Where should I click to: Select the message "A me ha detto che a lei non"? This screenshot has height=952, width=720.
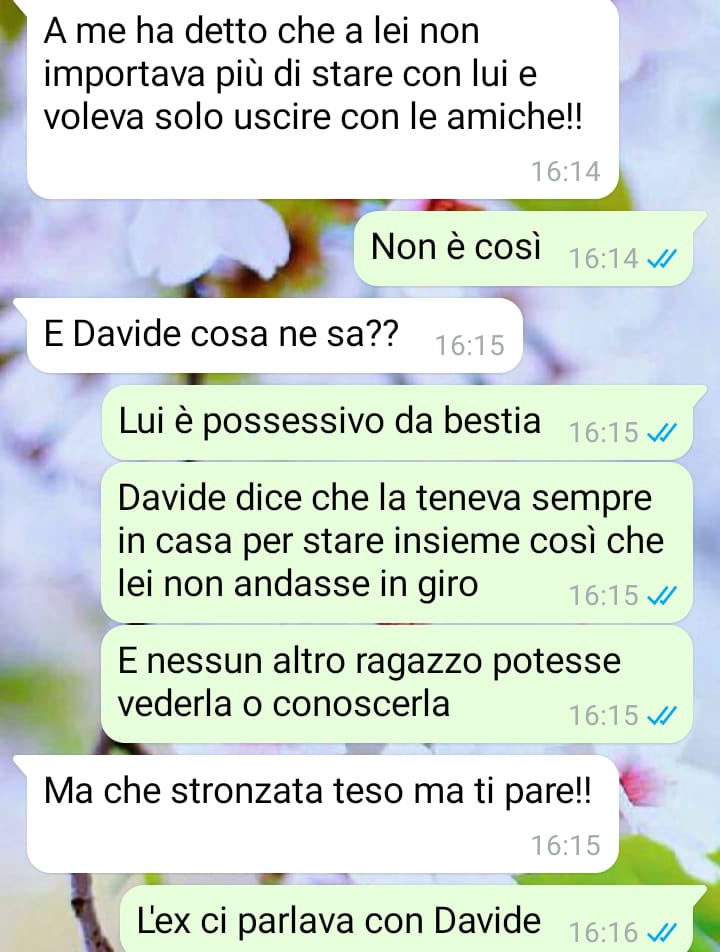323,98
